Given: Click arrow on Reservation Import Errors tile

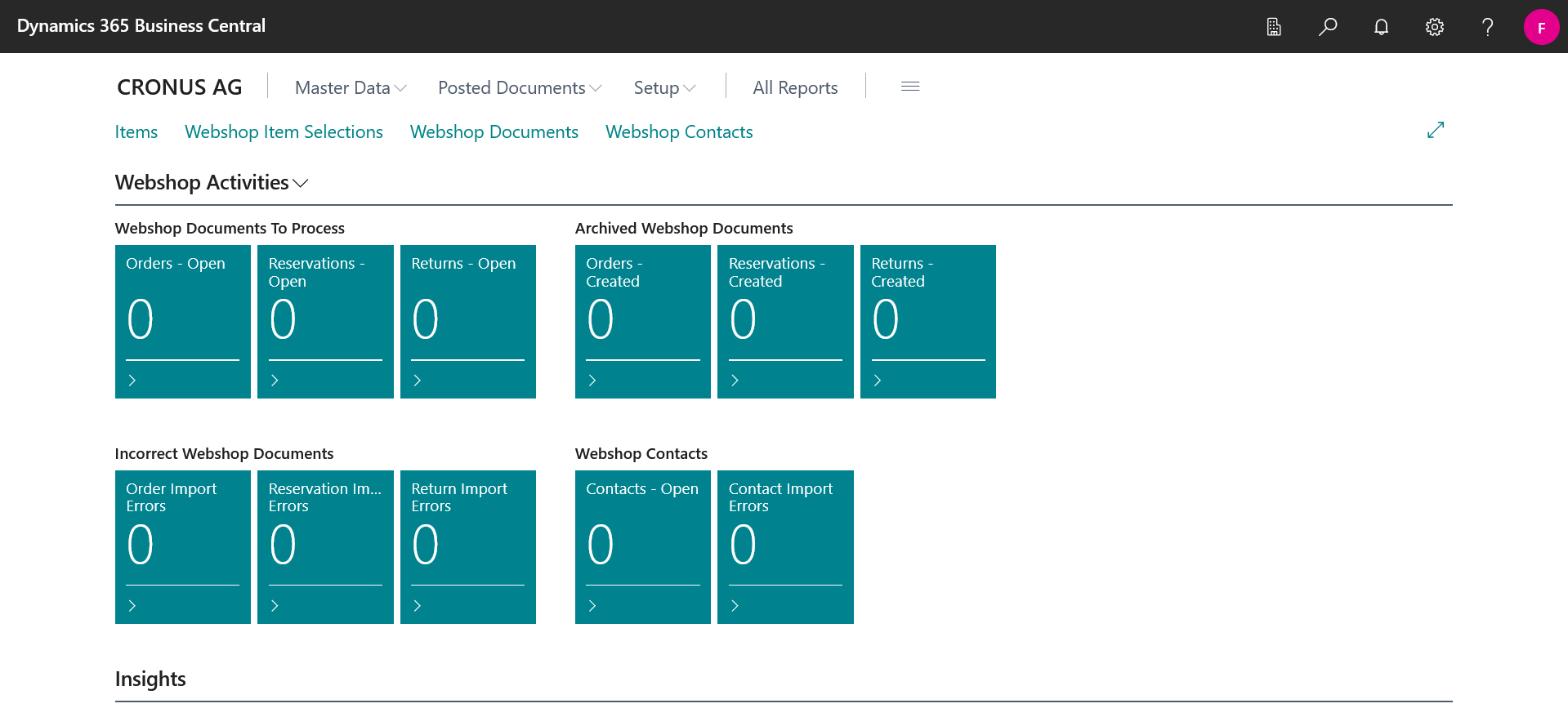Looking at the screenshot, I should [275, 606].
